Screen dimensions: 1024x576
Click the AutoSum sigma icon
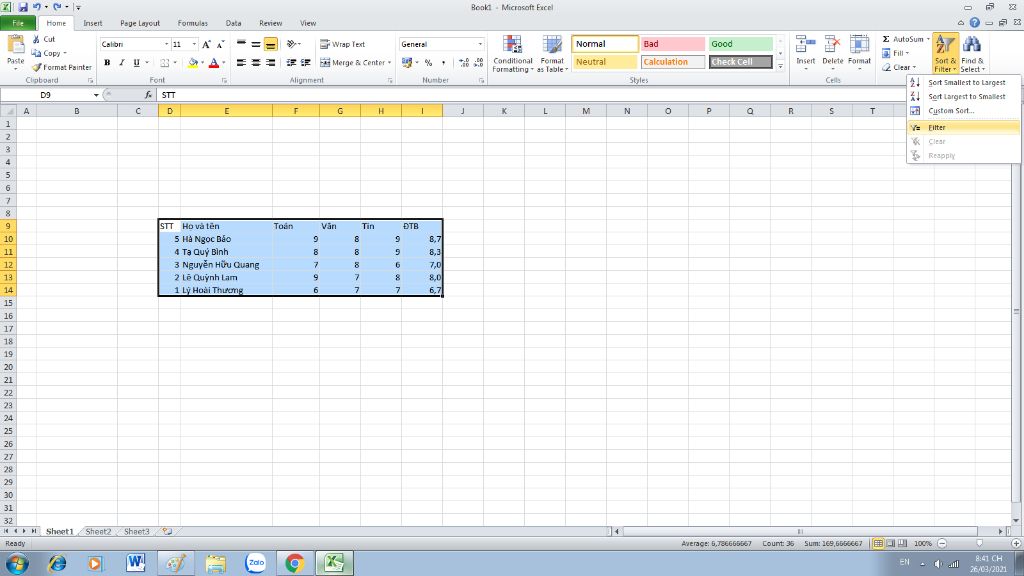click(x=886, y=39)
